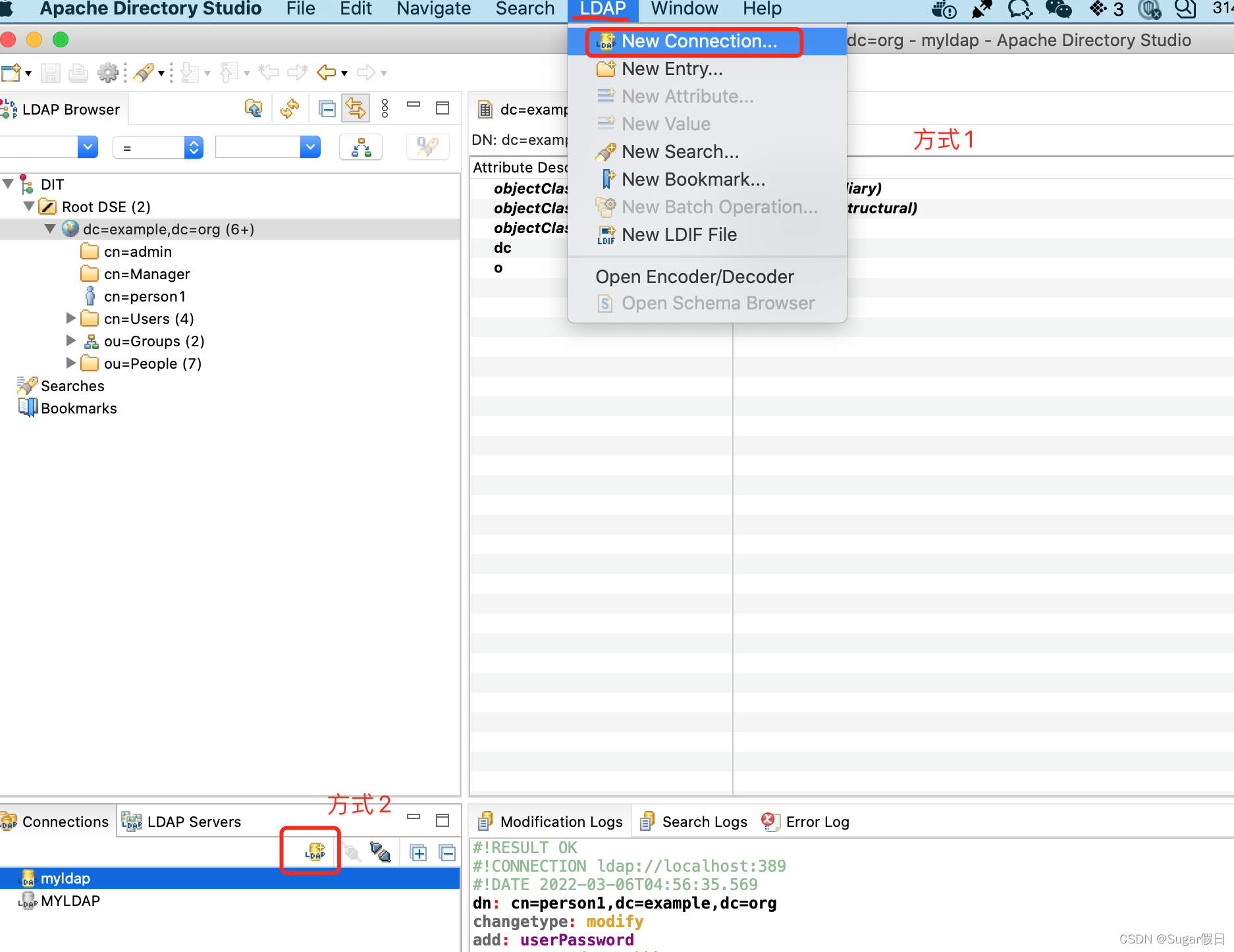This screenshot has height=952, width=1234.
Task: Click the Next Edit Location arrow icon
Action: 298,72
